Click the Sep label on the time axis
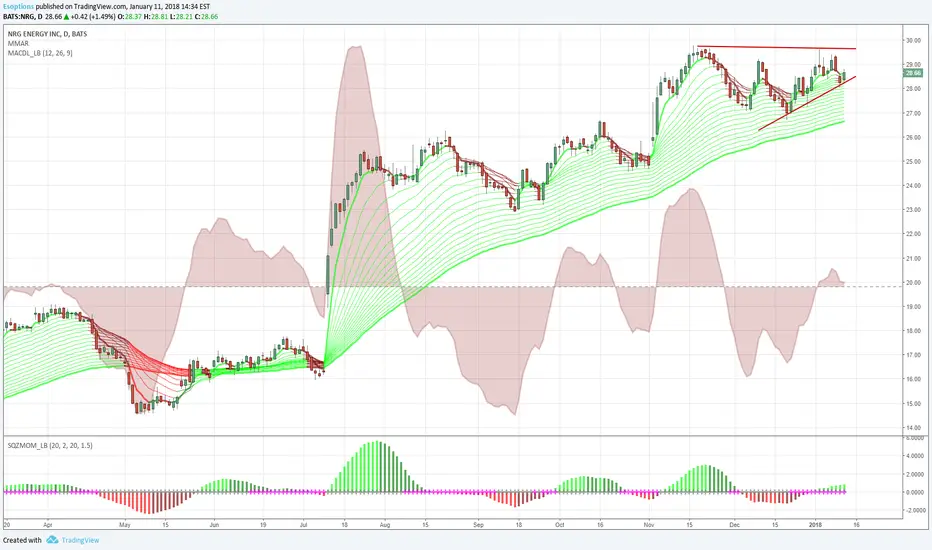The height and width of the screenshot is (550, 932). (478, 525)
